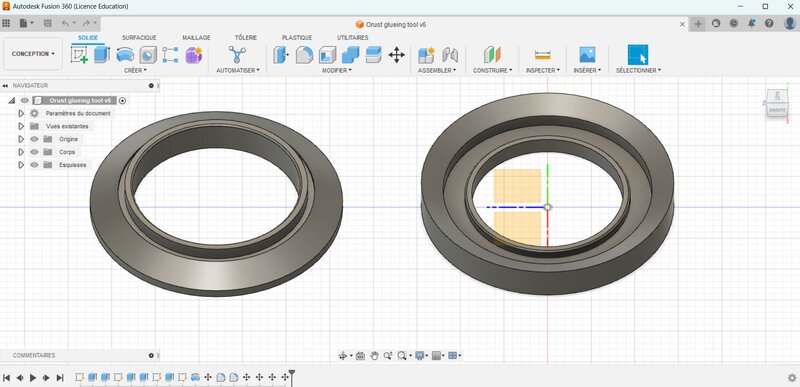Image resolution: width=800 pixels, height=387 pixels.
Task: Switch to the Tôlerie tab
Action: [246, 38]
